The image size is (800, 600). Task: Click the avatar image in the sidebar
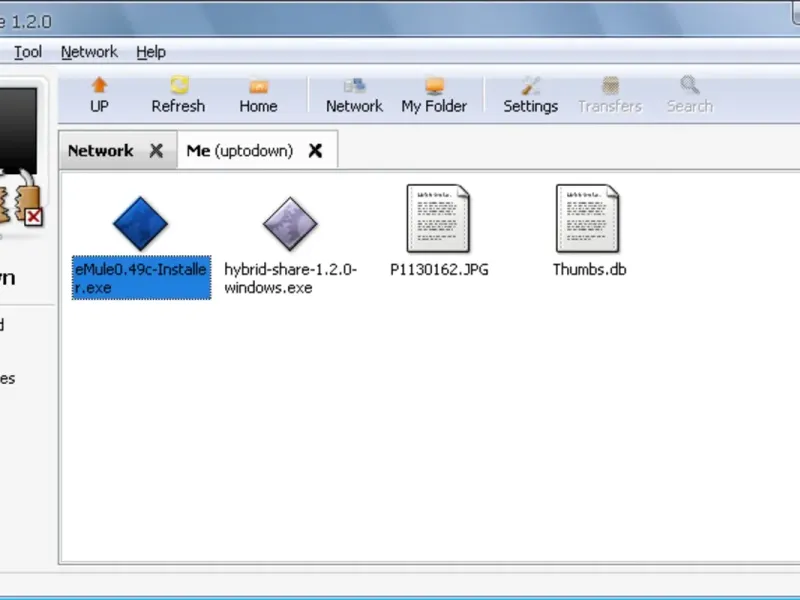pyautogui.click(x=18, y=131)
